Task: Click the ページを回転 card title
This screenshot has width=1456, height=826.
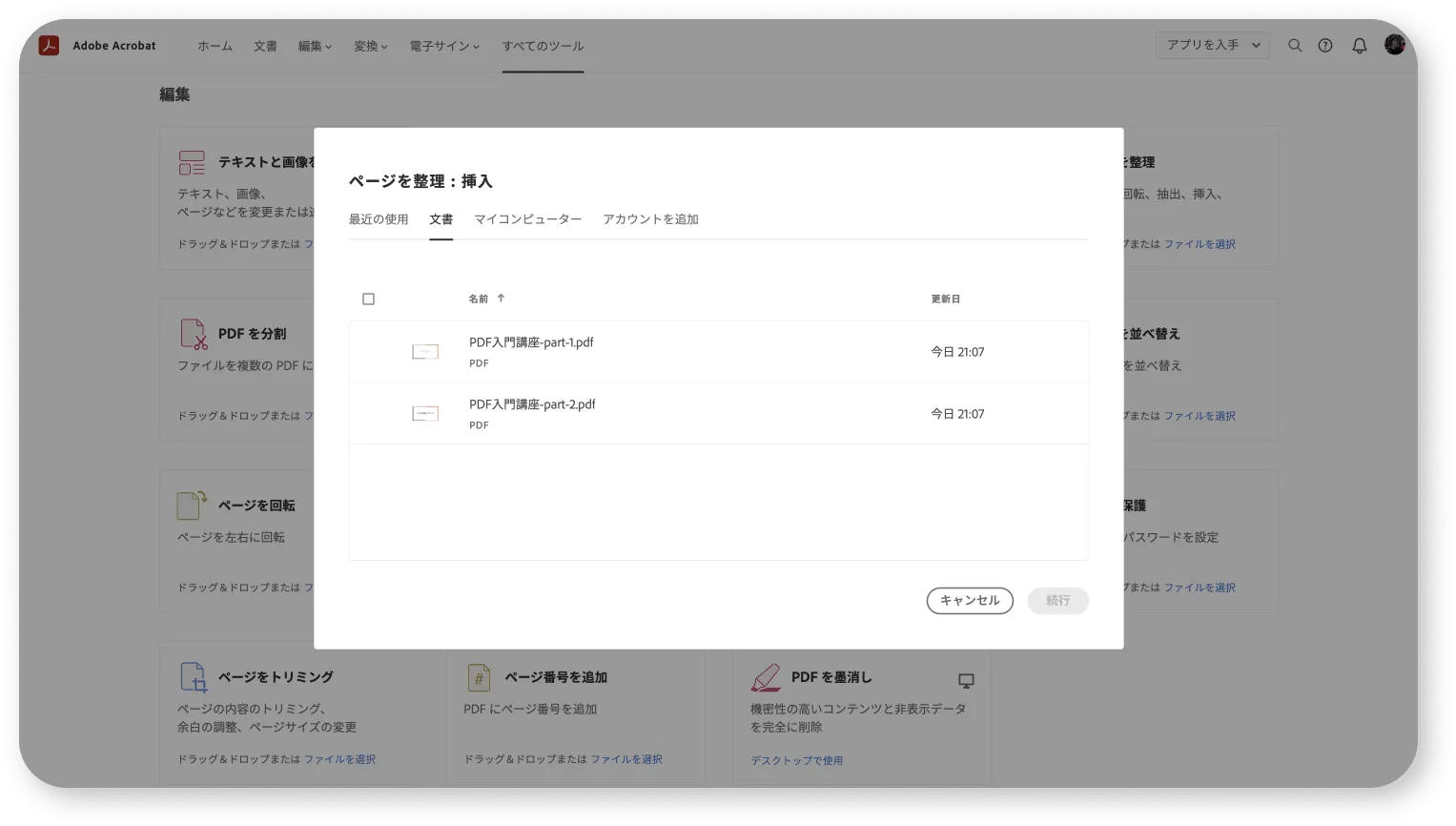Action: pos(256,506)
